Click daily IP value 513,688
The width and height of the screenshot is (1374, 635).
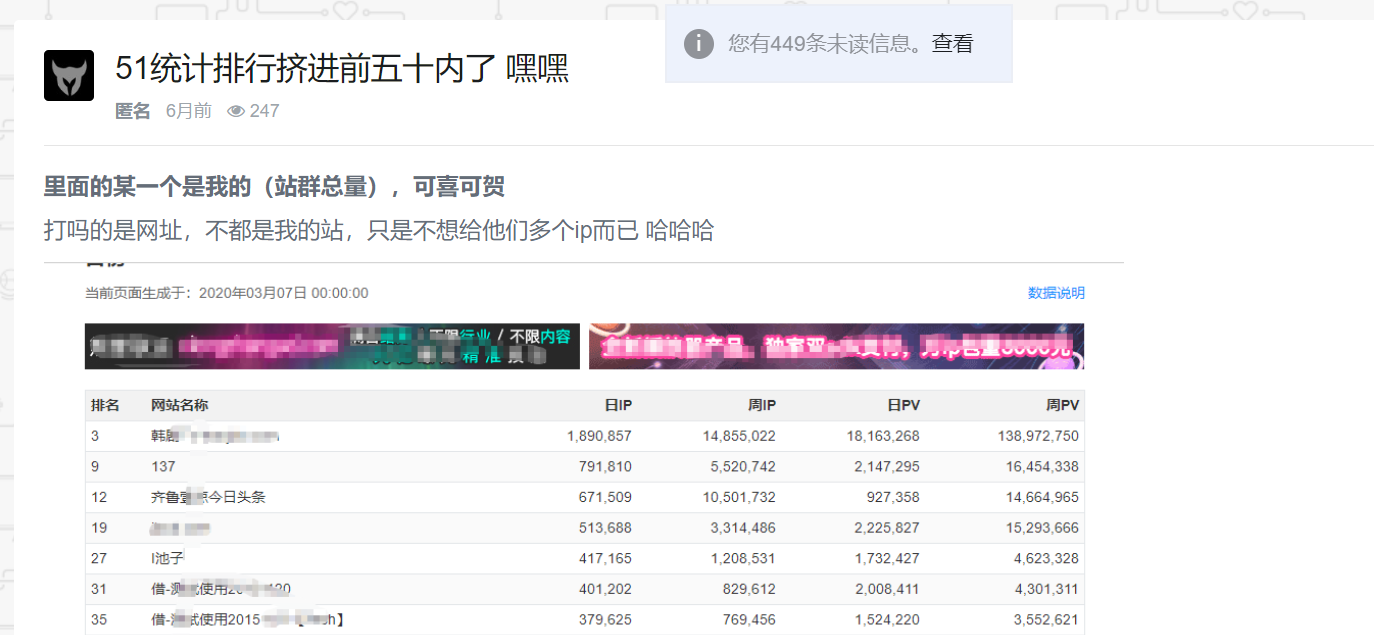click(605, 527)
